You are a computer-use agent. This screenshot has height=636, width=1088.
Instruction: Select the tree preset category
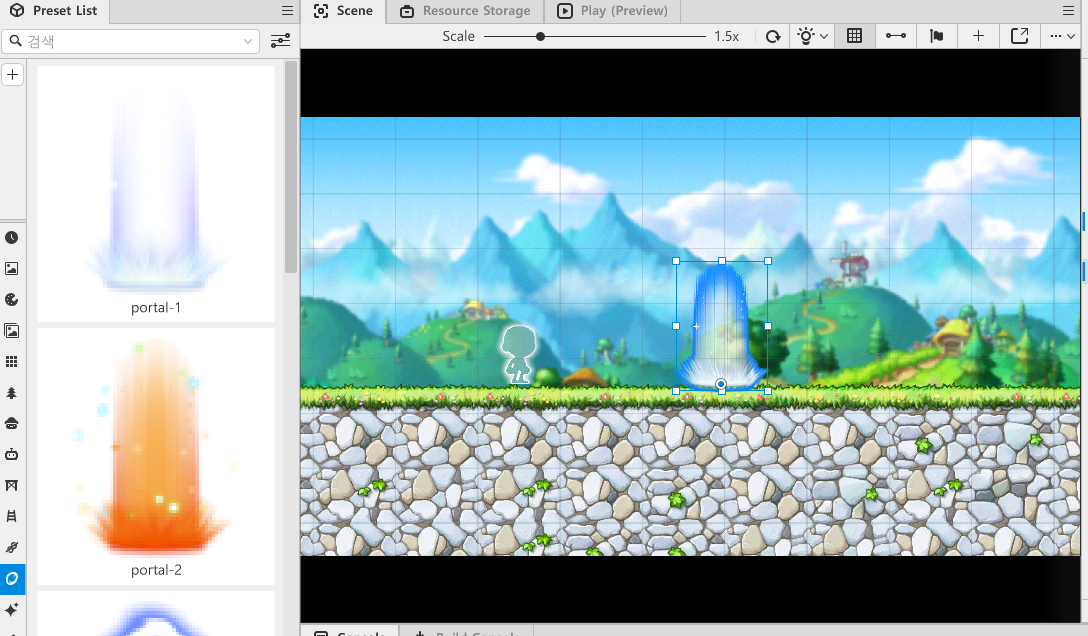click(x=12, y=393)
